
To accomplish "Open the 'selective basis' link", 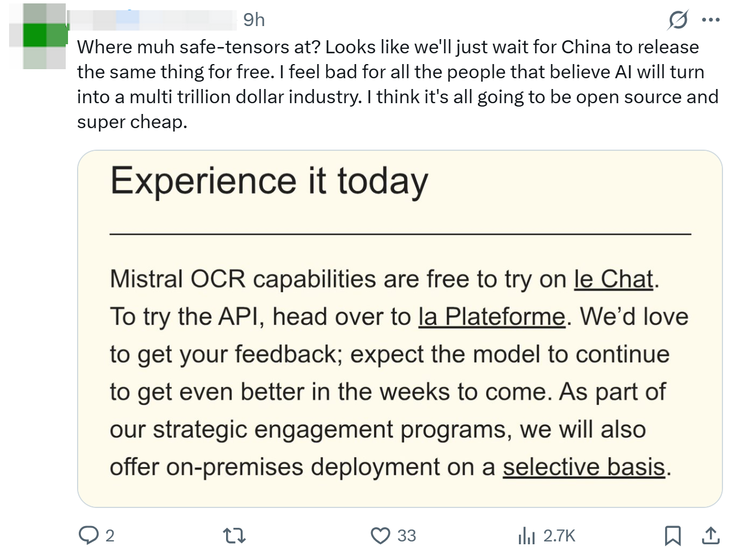I will click(x=583, y=466).
